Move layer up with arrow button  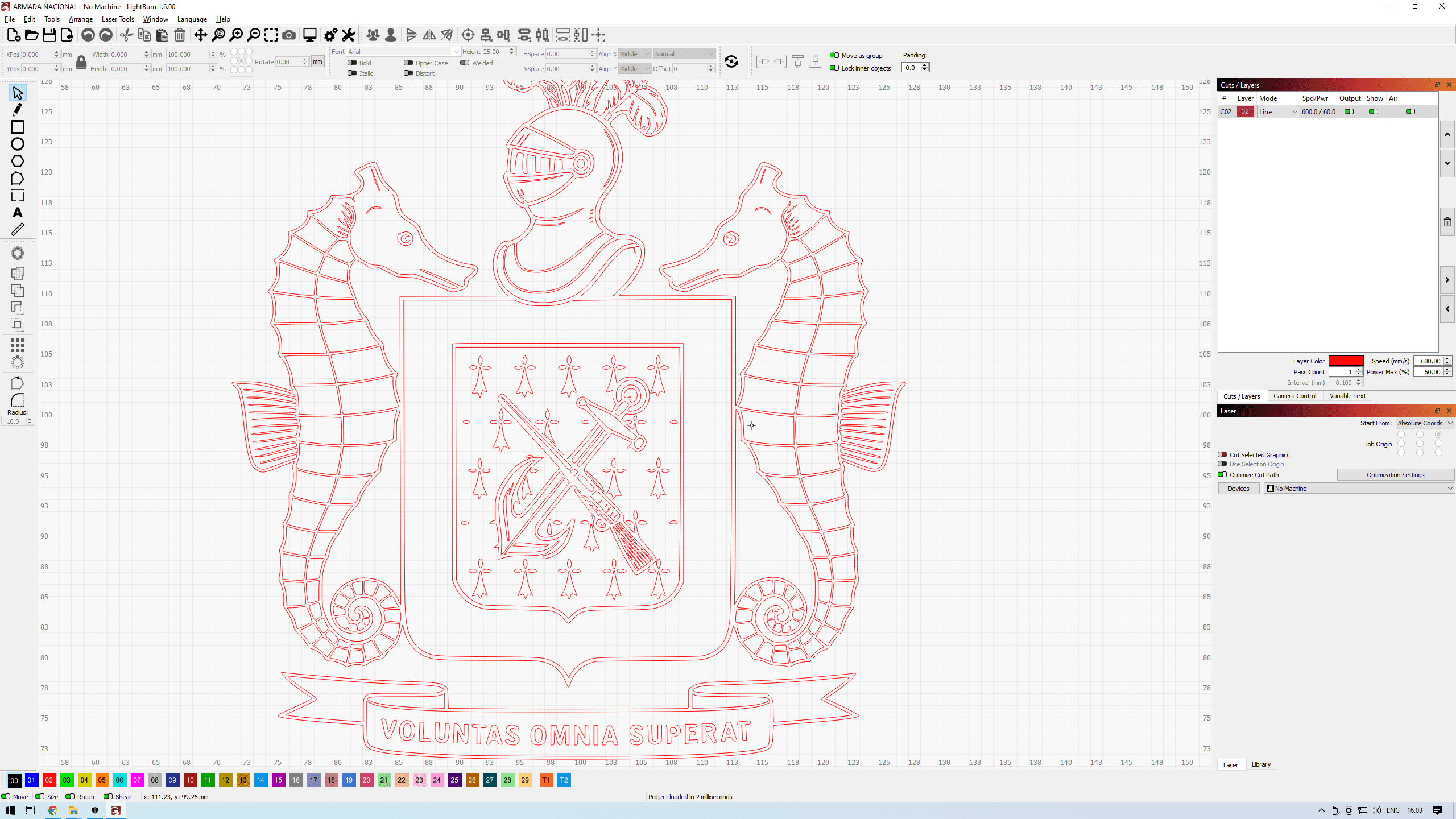pos(1447,135)
